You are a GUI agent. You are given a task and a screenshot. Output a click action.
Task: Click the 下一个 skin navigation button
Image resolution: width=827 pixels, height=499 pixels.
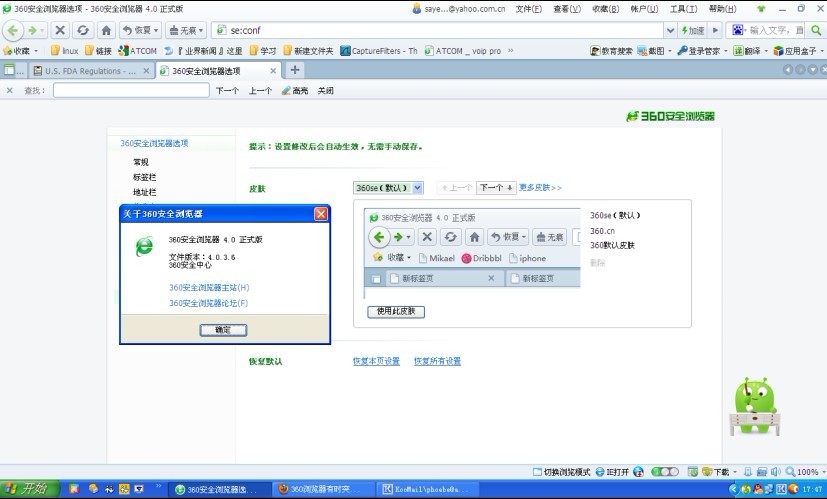pyautogui.click(x=496, y=188)
